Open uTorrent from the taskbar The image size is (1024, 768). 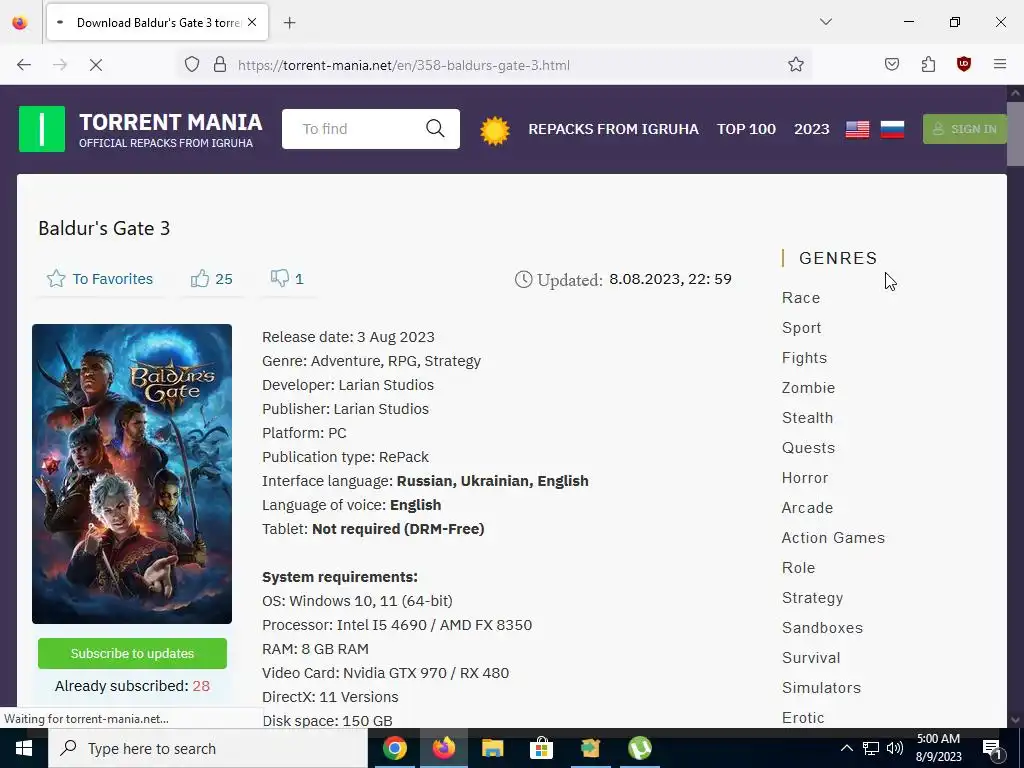click(x=639, y=748)
